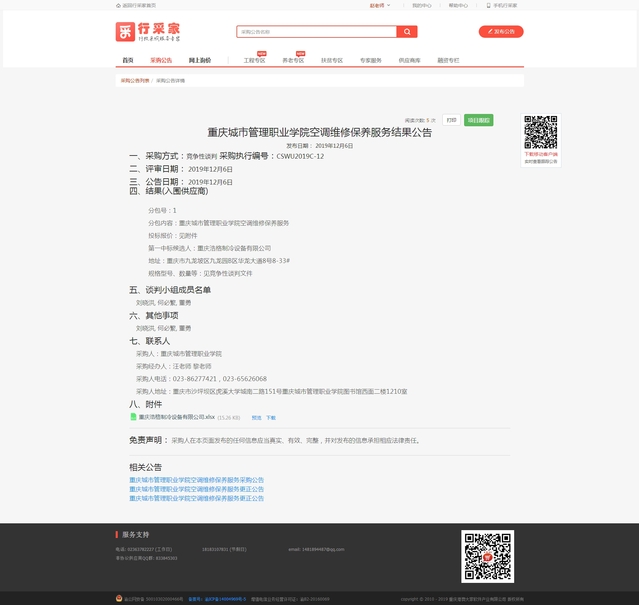Click the 下载移动客户端 link under QR code
This screenshot has width=639, height=605.
(x=541, y=154)
